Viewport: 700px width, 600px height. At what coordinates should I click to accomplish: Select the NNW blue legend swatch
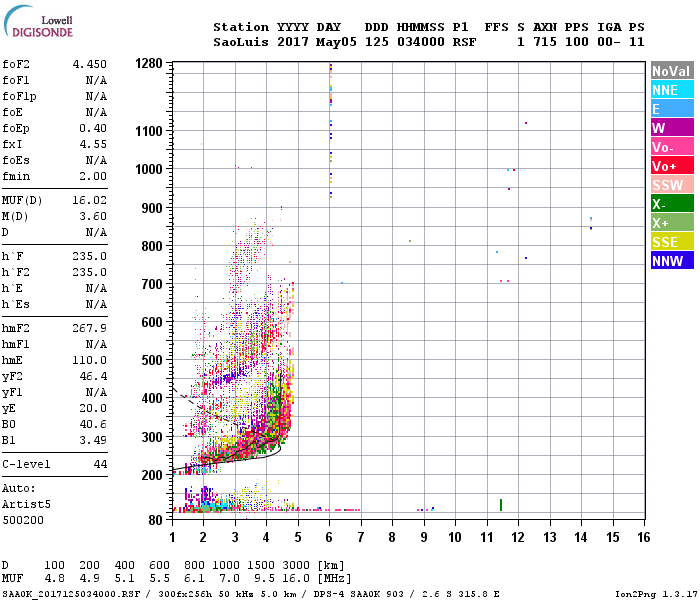672,261
